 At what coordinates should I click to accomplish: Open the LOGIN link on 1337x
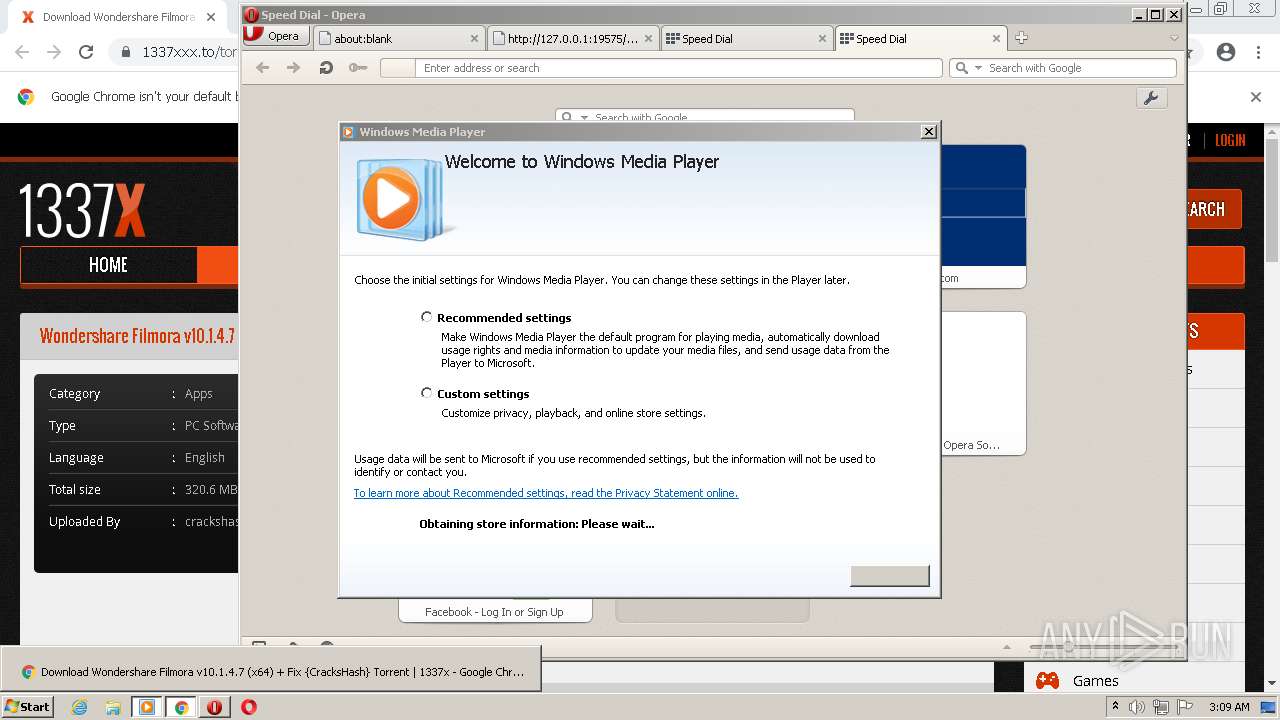[x=1230, y=140]
